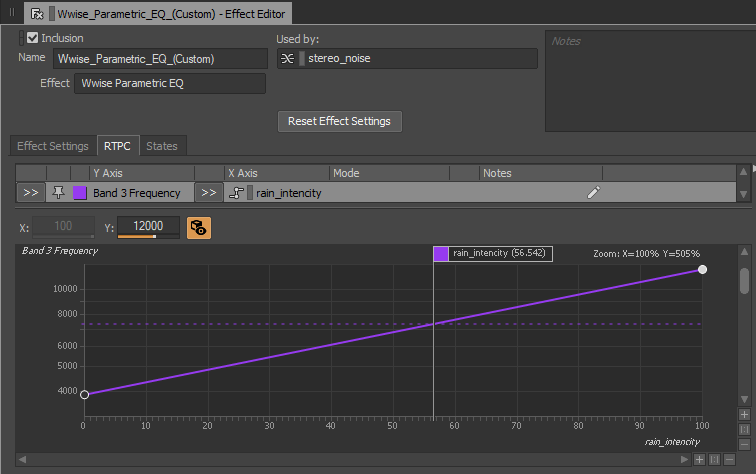Click the horizontal scrollbar right arrow

click(x=685, y=460)
